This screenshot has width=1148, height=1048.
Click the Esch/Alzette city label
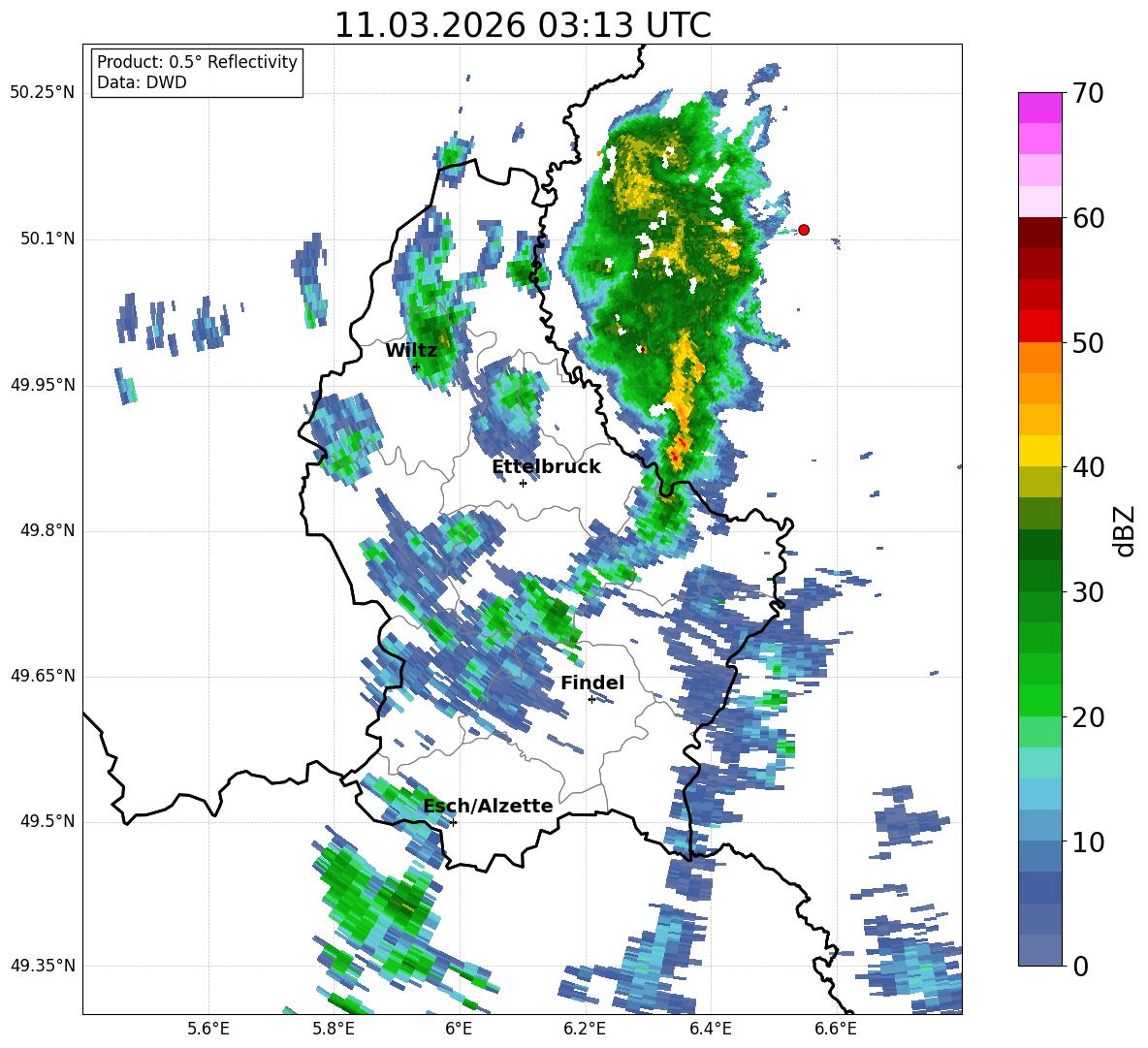pyautogui.click(x=489, y=806)
